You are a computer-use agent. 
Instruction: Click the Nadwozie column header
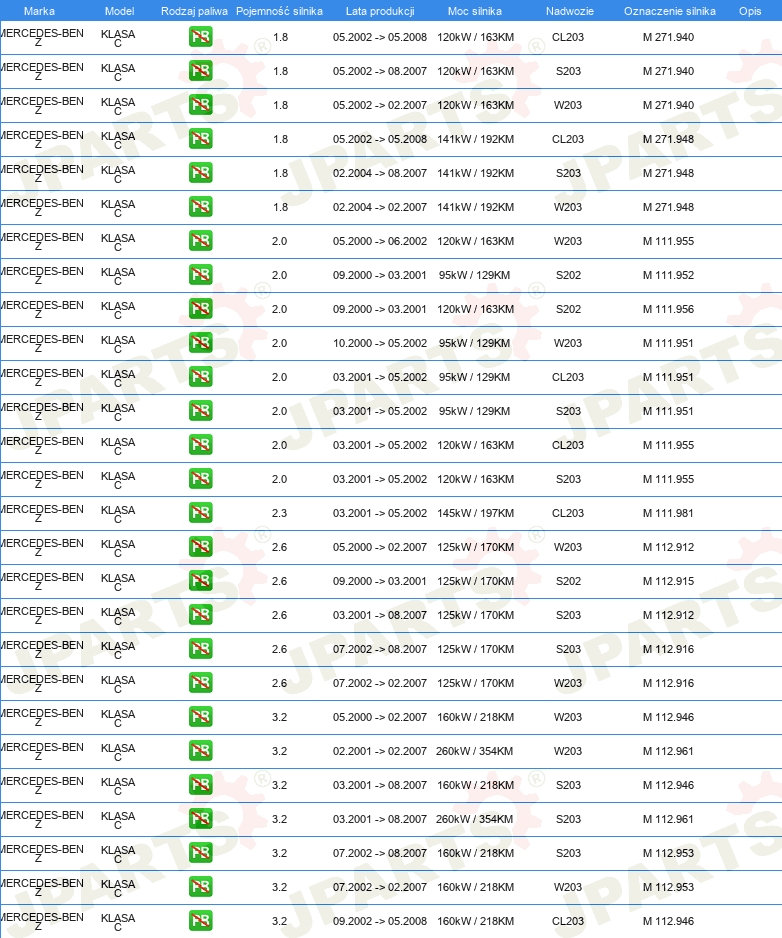click(570, 11)
